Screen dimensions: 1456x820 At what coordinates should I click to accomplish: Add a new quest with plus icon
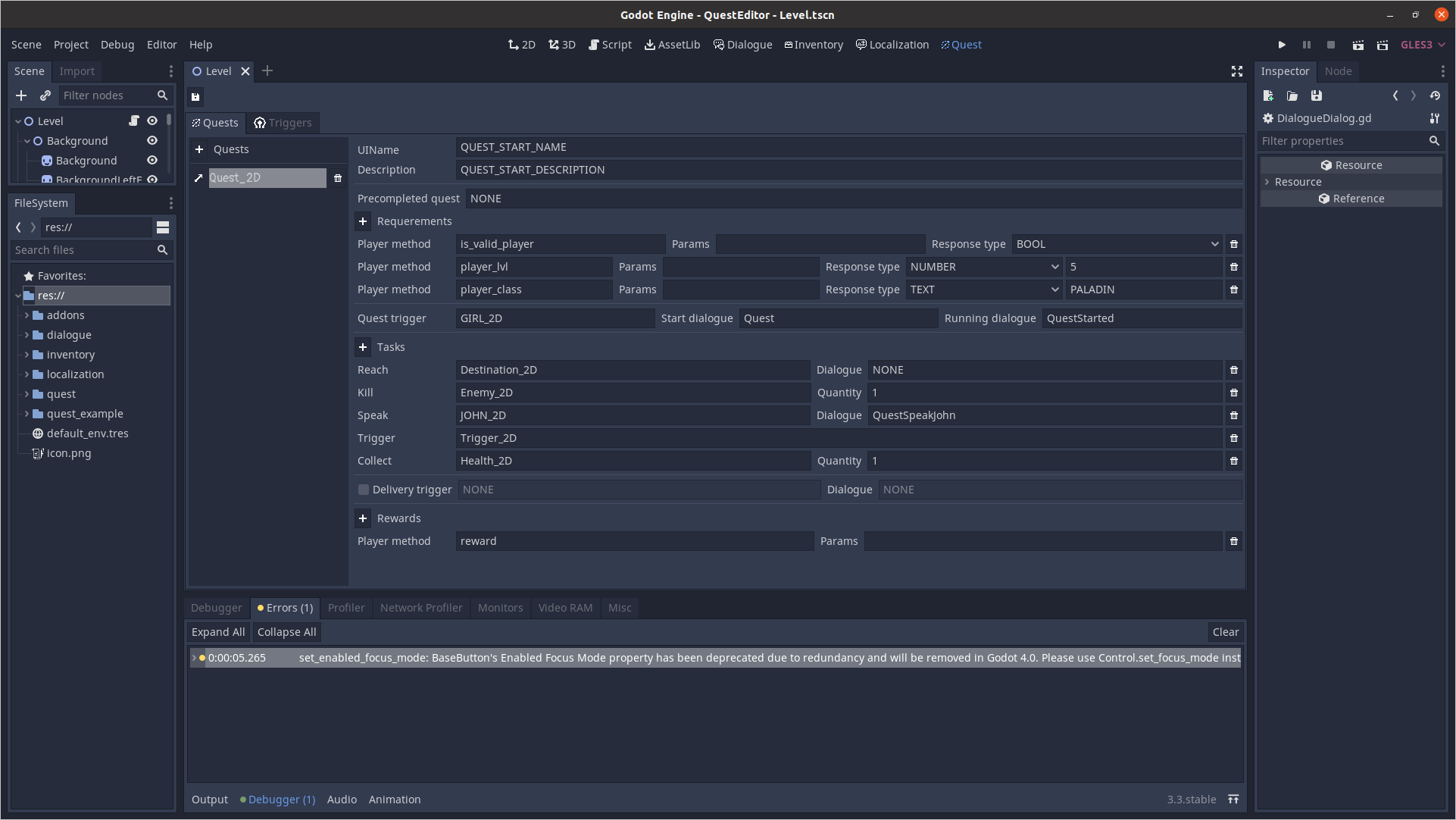point(199,149)
